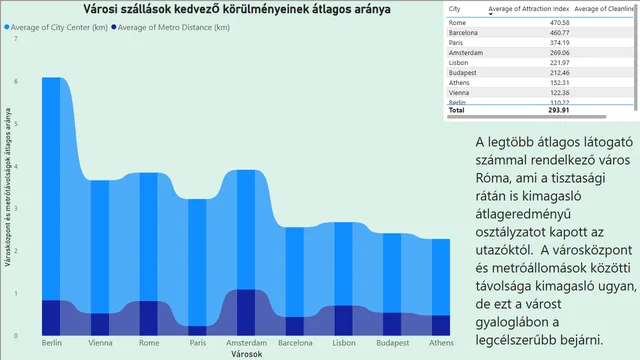Click the chart title 'Városi szállások kedvező...'
Screen dimensions: 640x360
click(x=237, y=9)
